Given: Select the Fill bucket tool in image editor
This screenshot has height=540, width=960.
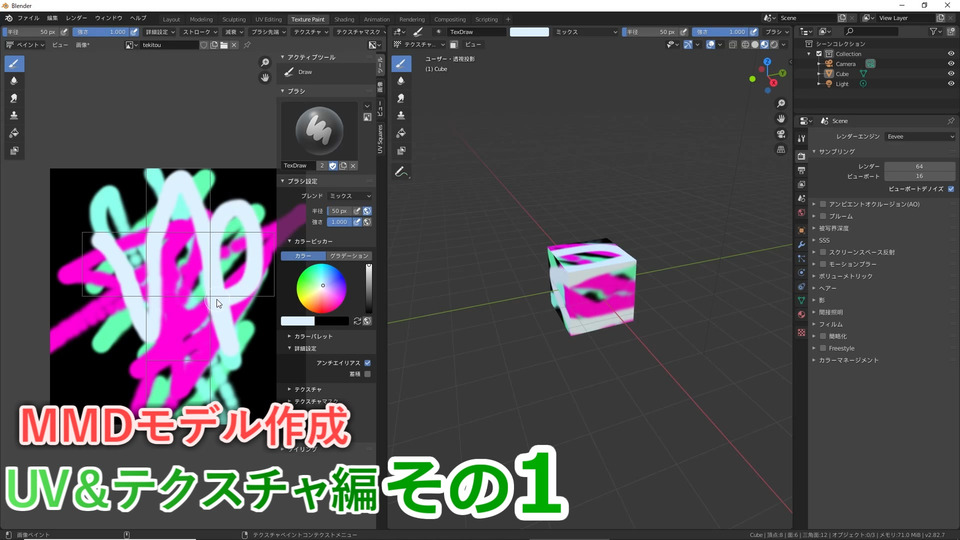Looking at the screenshot, I should click(14, 133).
